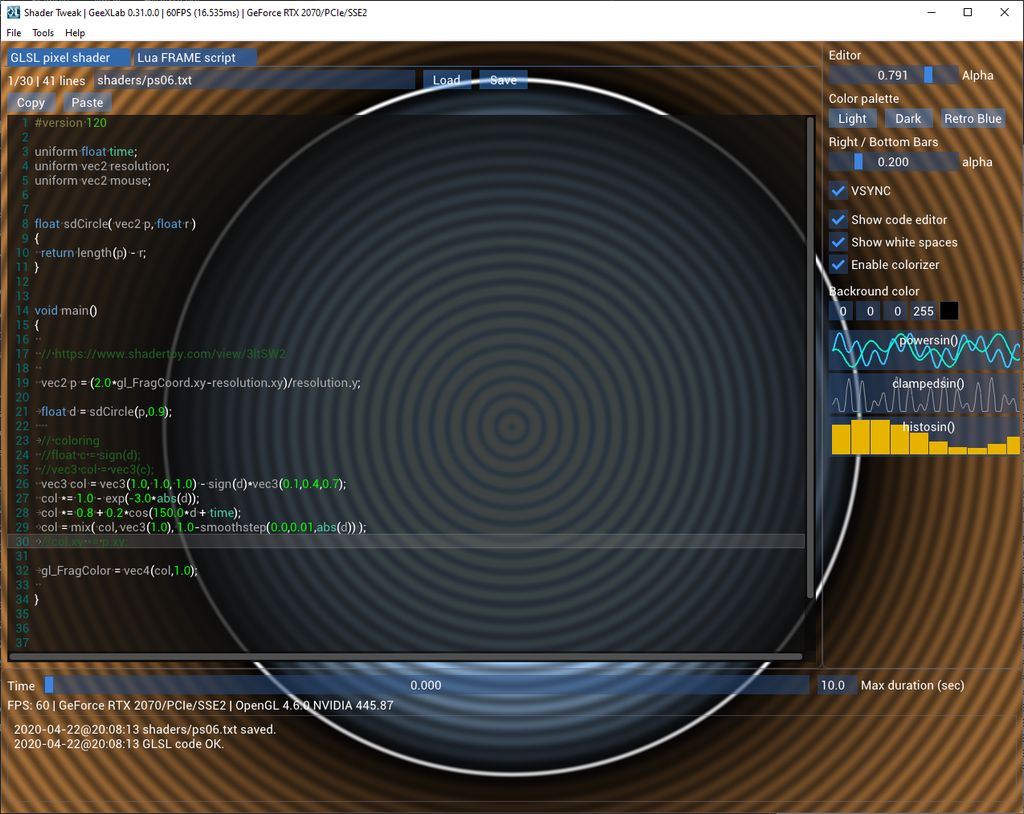Image resolution: width=1024 pixels, height=814 pixels.
Task: Toggle Enable colorizer checkbox
Action: [x=838, y=265]
